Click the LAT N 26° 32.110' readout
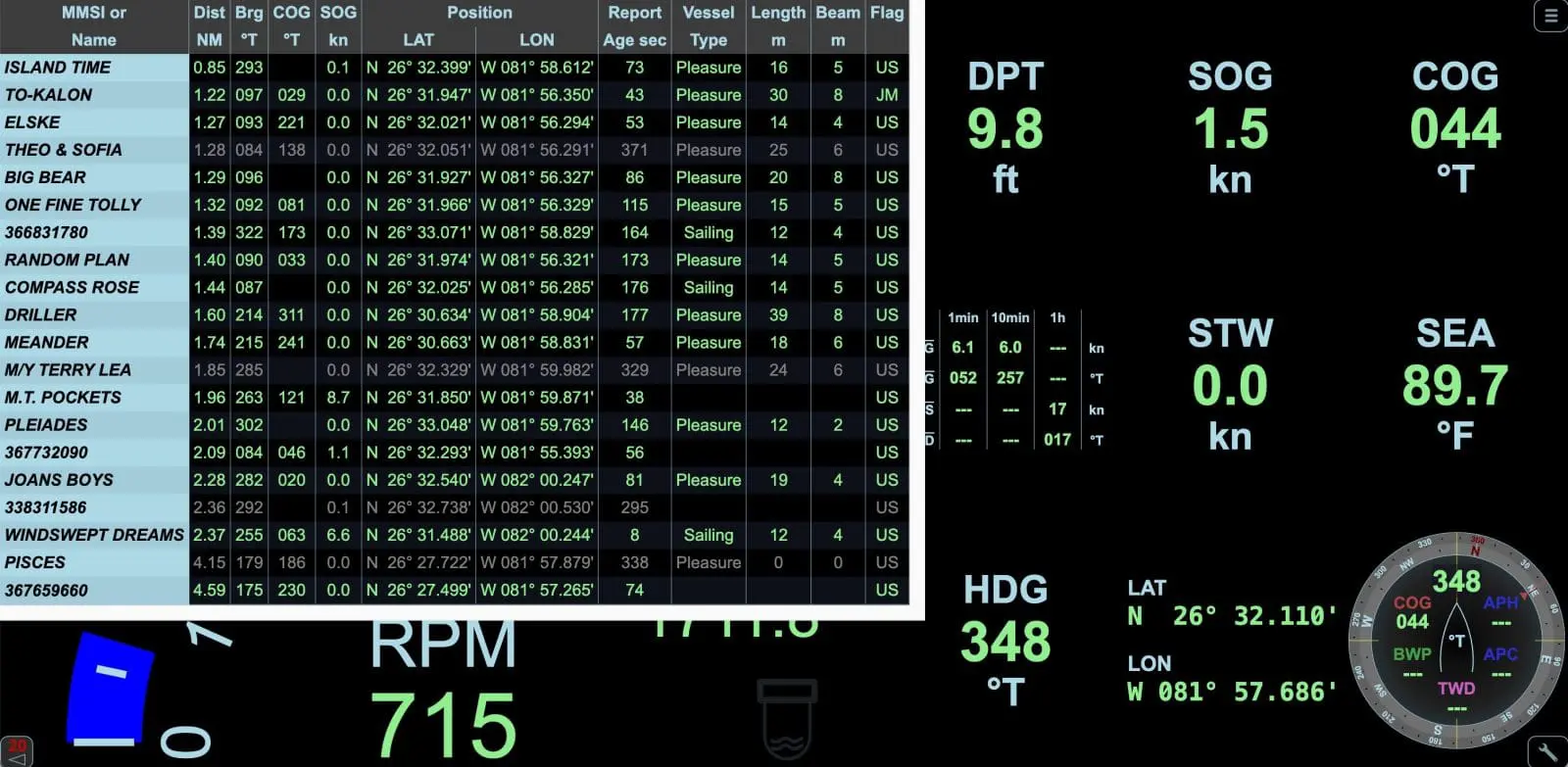Screen dimensions: 1568x767 tap(1233, 603)
